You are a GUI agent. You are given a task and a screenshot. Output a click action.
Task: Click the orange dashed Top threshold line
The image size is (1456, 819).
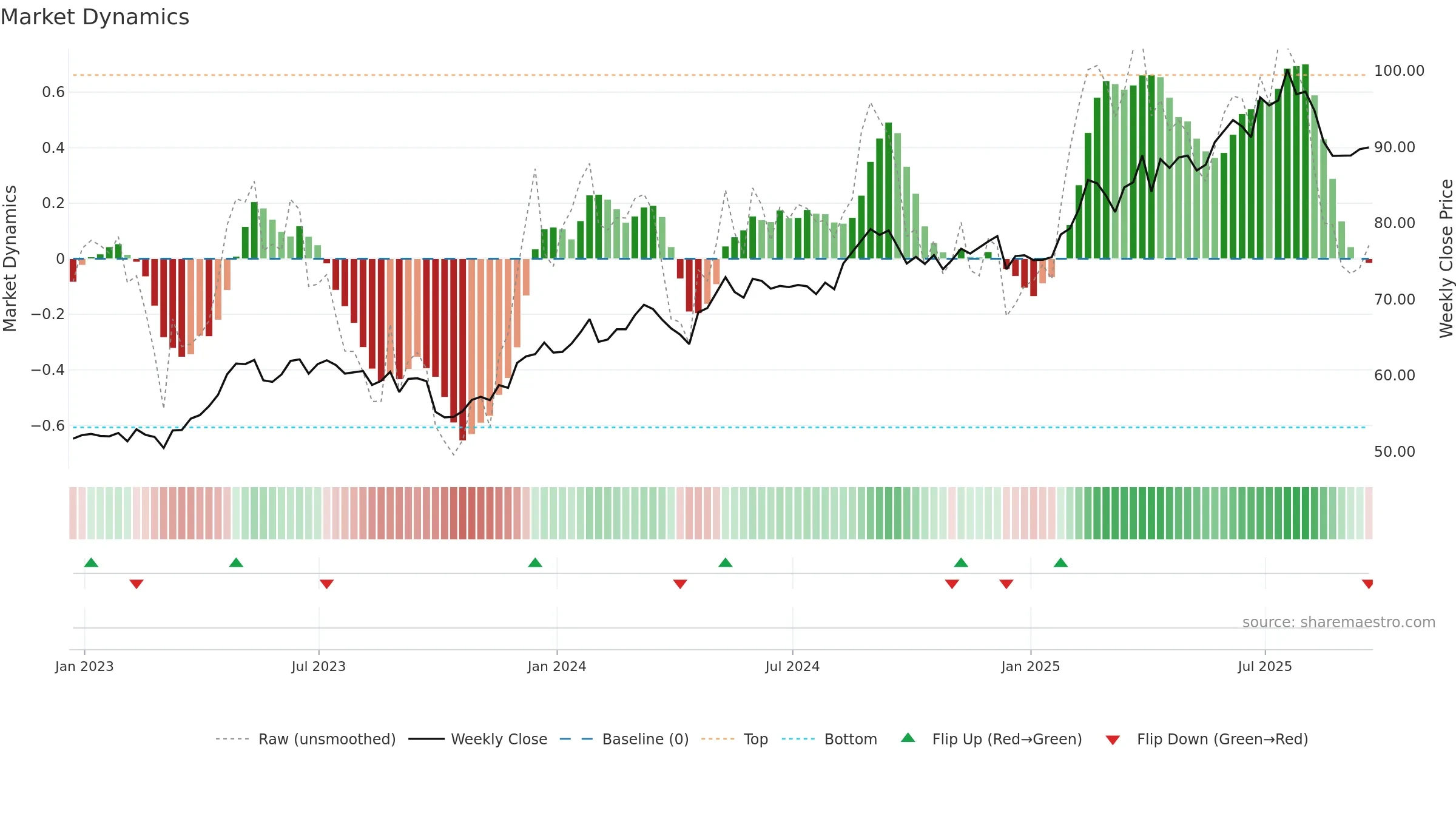pos(719,75)
